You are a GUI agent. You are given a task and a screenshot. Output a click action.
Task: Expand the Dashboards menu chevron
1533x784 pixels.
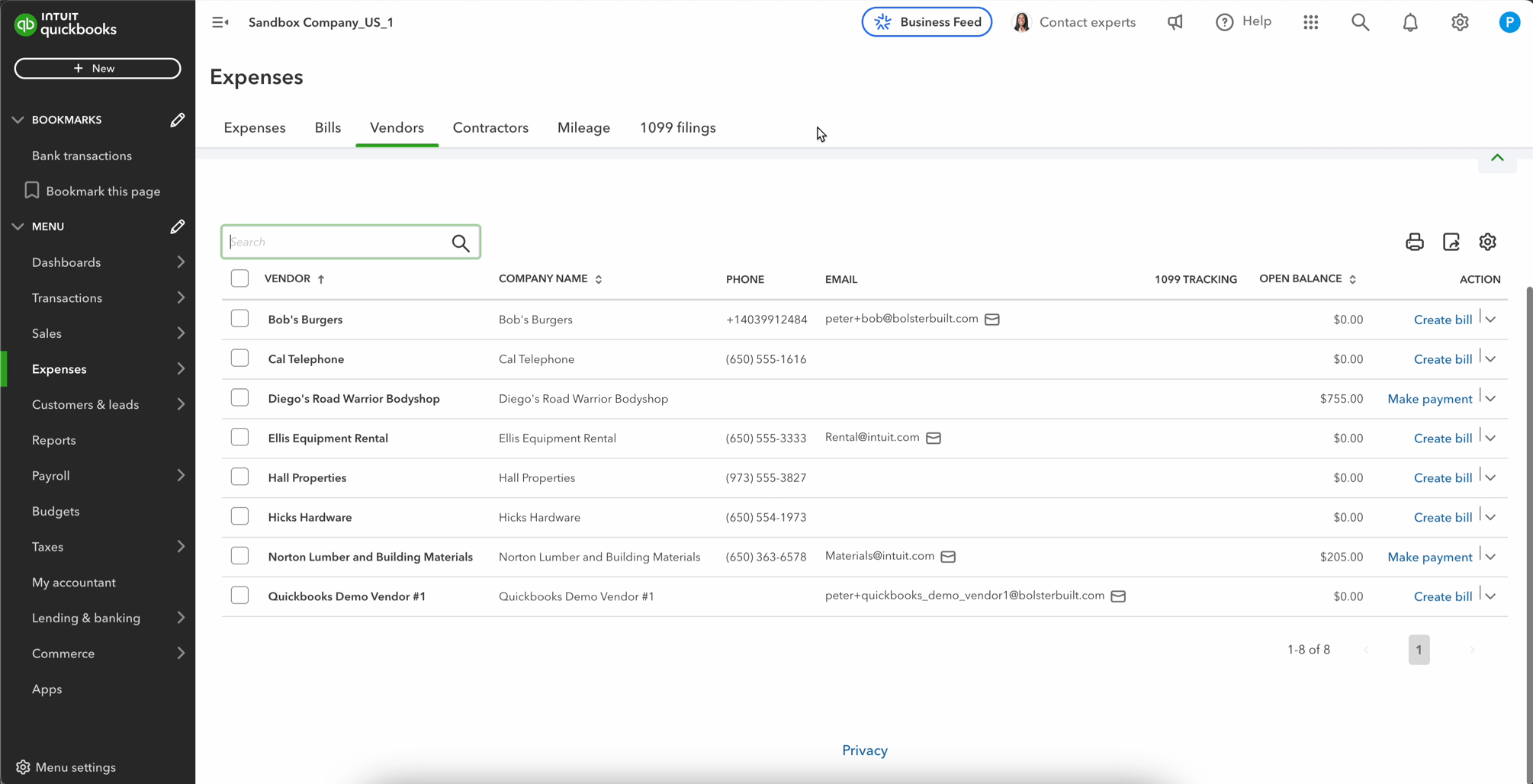coord(181,262)
